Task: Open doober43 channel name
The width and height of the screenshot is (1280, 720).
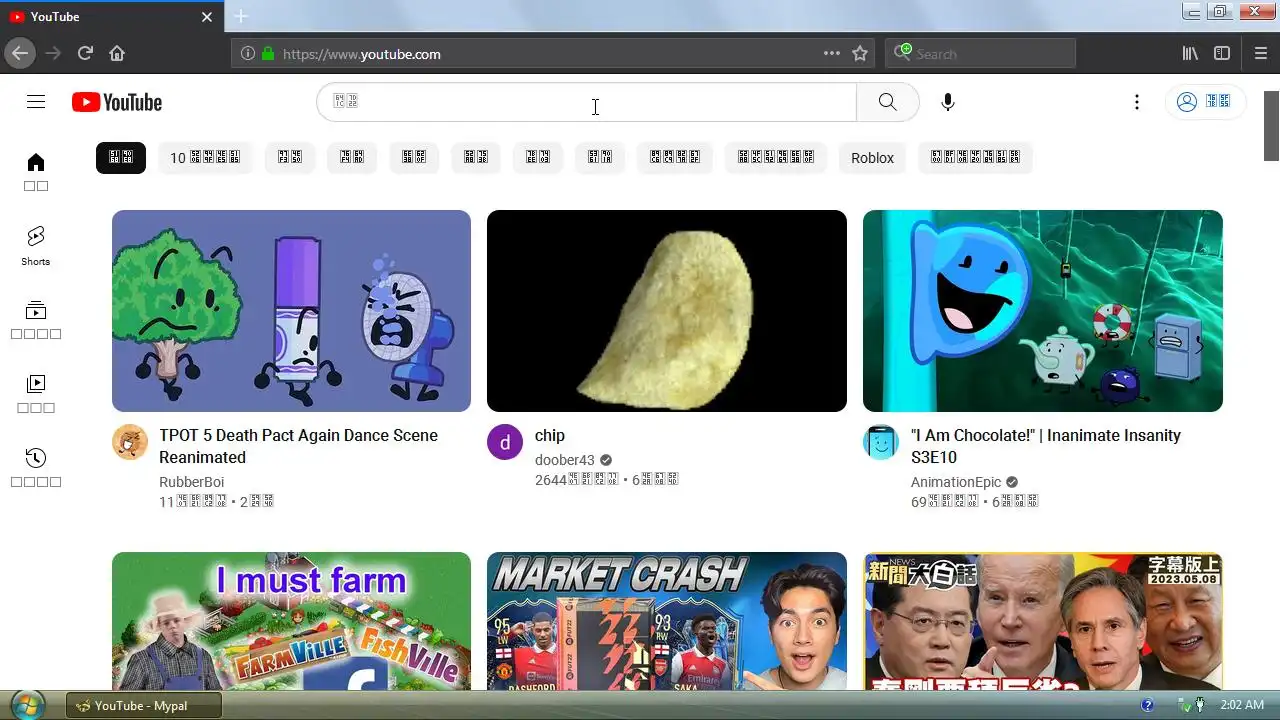Action: point(565,460)
